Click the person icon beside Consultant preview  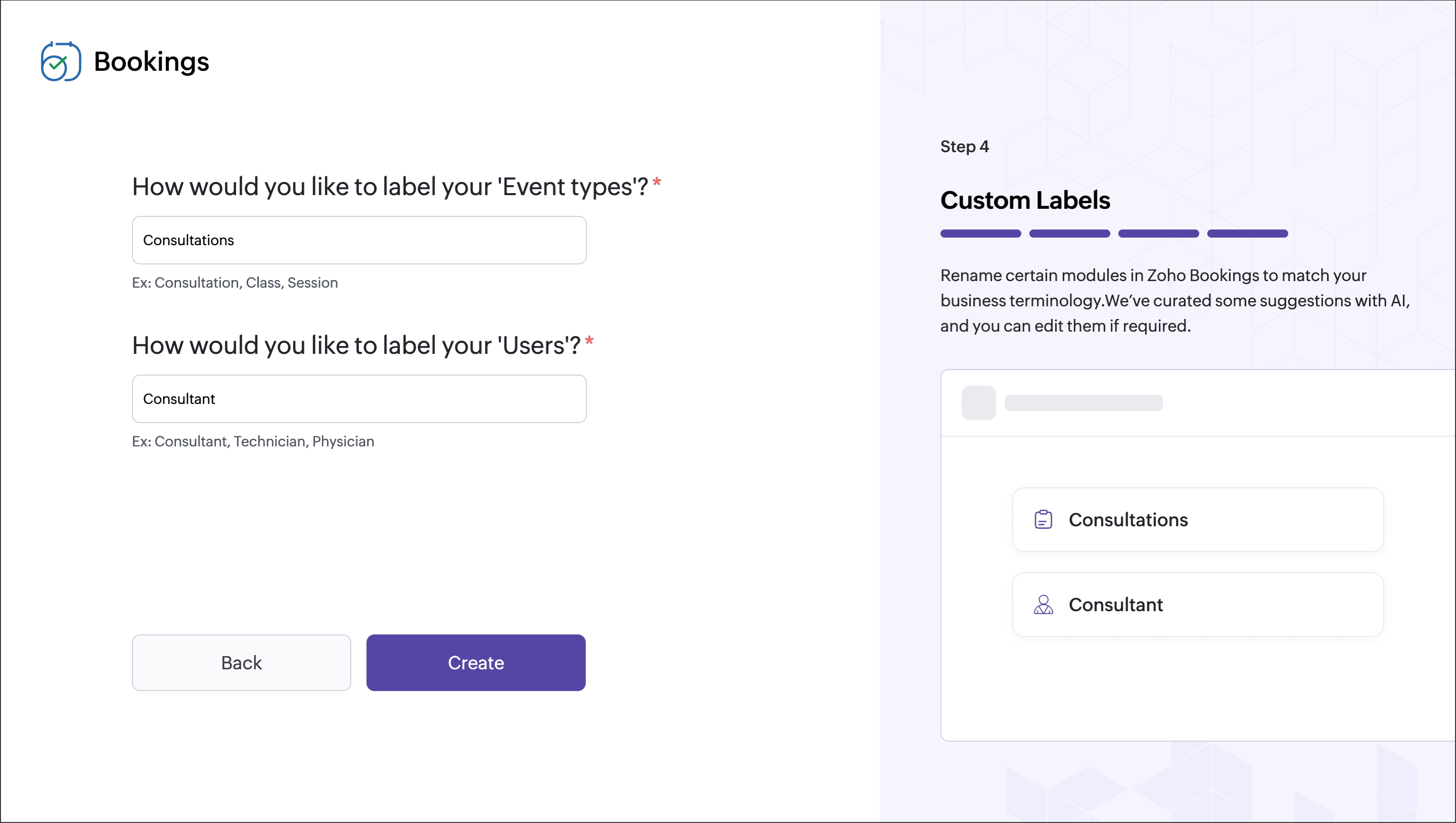[1043, 604]
